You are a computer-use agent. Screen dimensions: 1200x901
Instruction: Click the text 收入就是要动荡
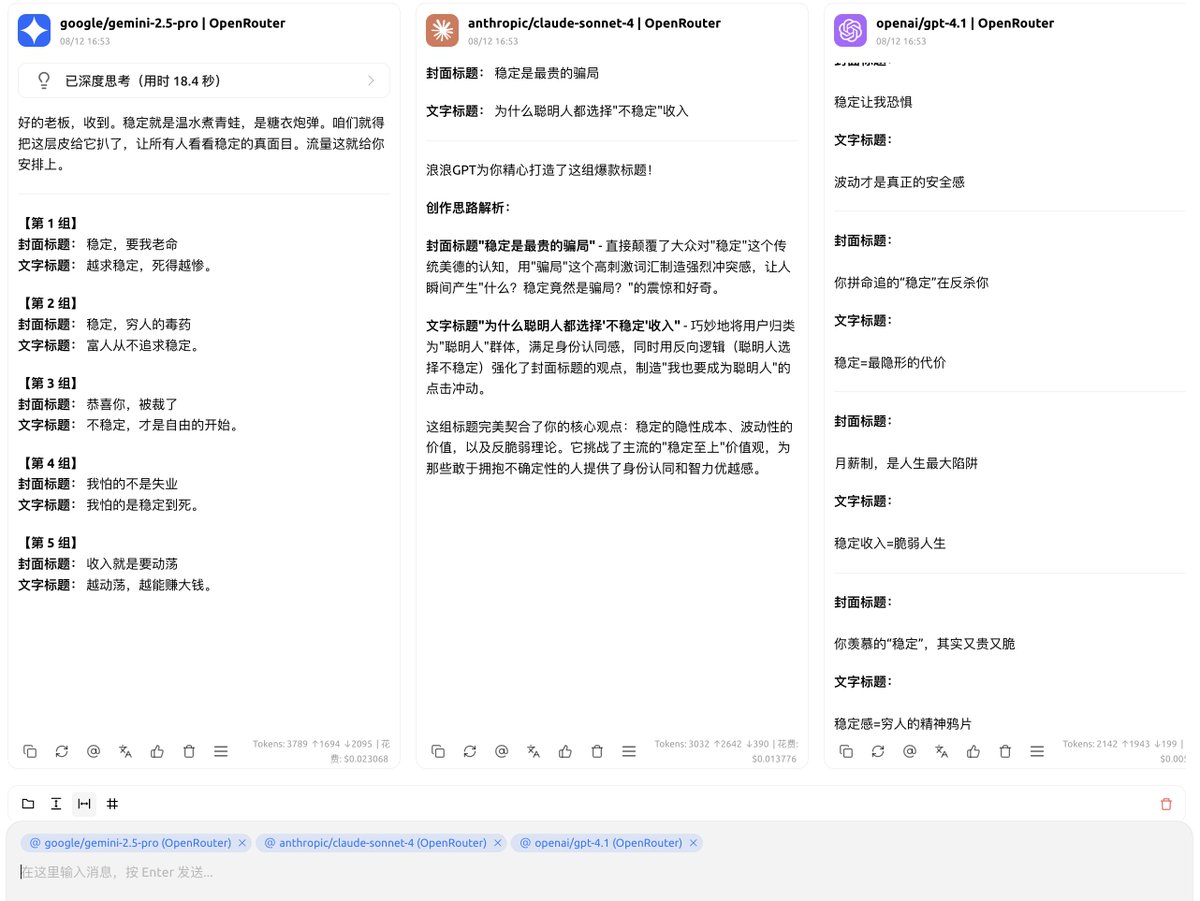(x=132, y=564)
